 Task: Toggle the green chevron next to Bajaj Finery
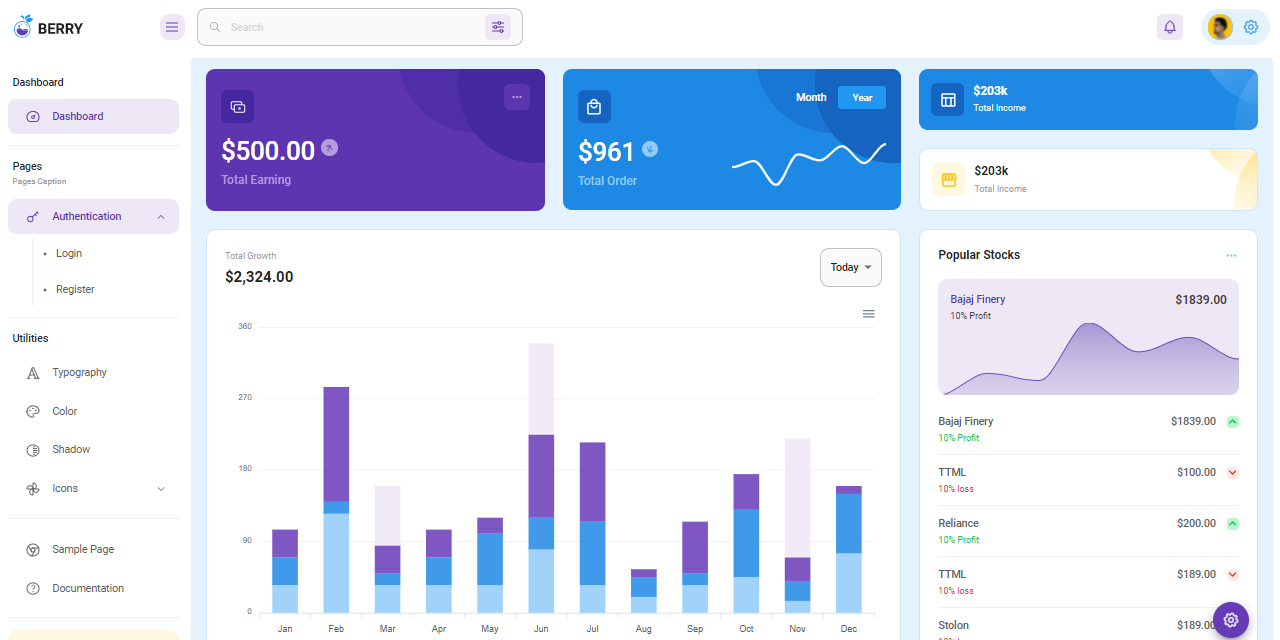pos(1232,421)
